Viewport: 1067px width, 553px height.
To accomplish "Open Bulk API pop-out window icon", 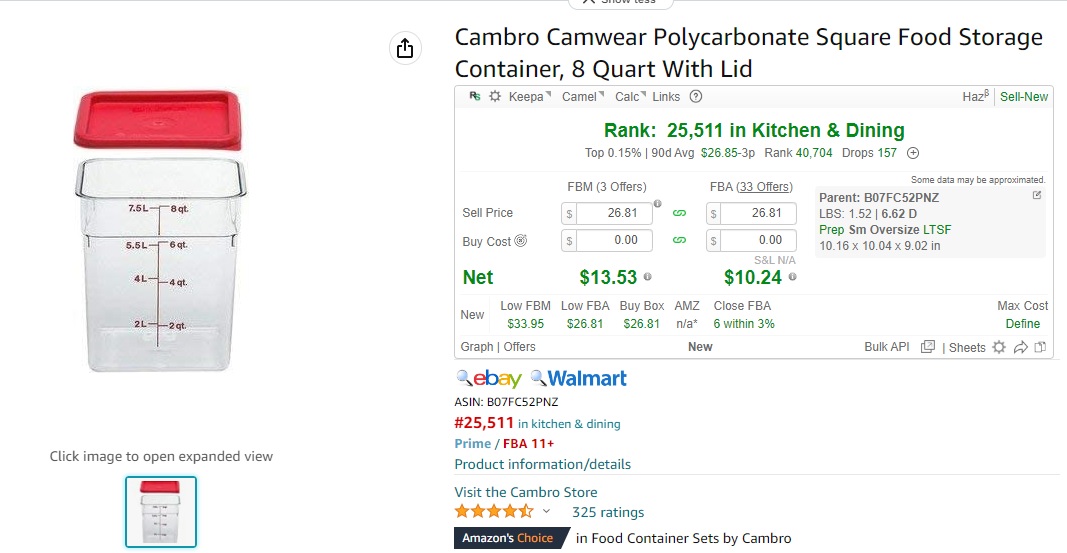I will point(928,347).
